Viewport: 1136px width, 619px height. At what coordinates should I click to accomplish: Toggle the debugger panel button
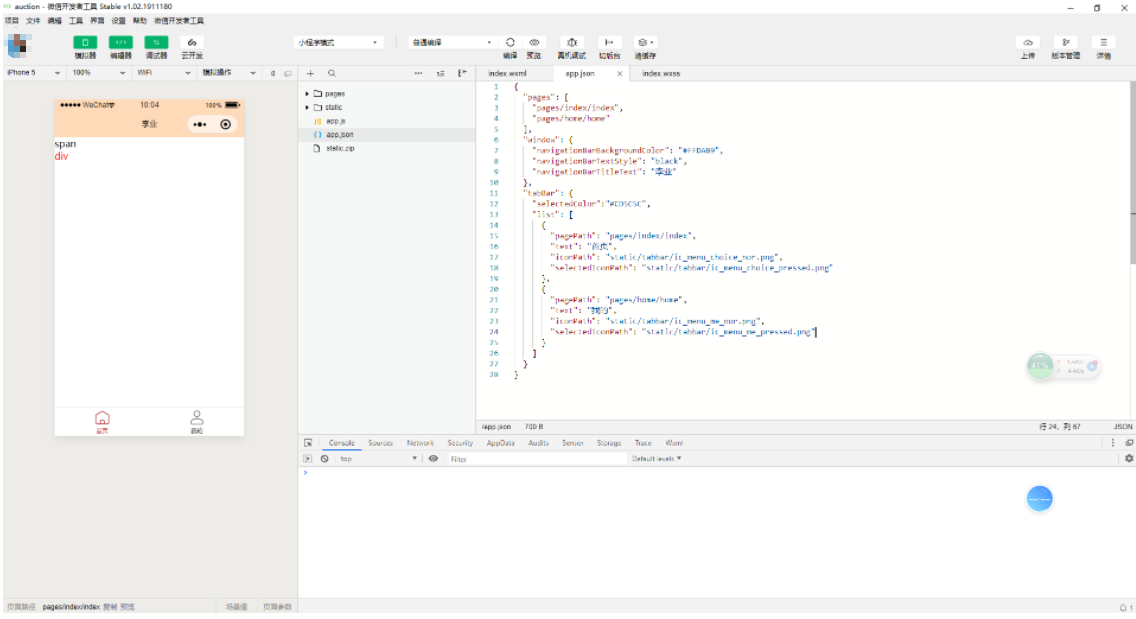click(x=156, y=43)
